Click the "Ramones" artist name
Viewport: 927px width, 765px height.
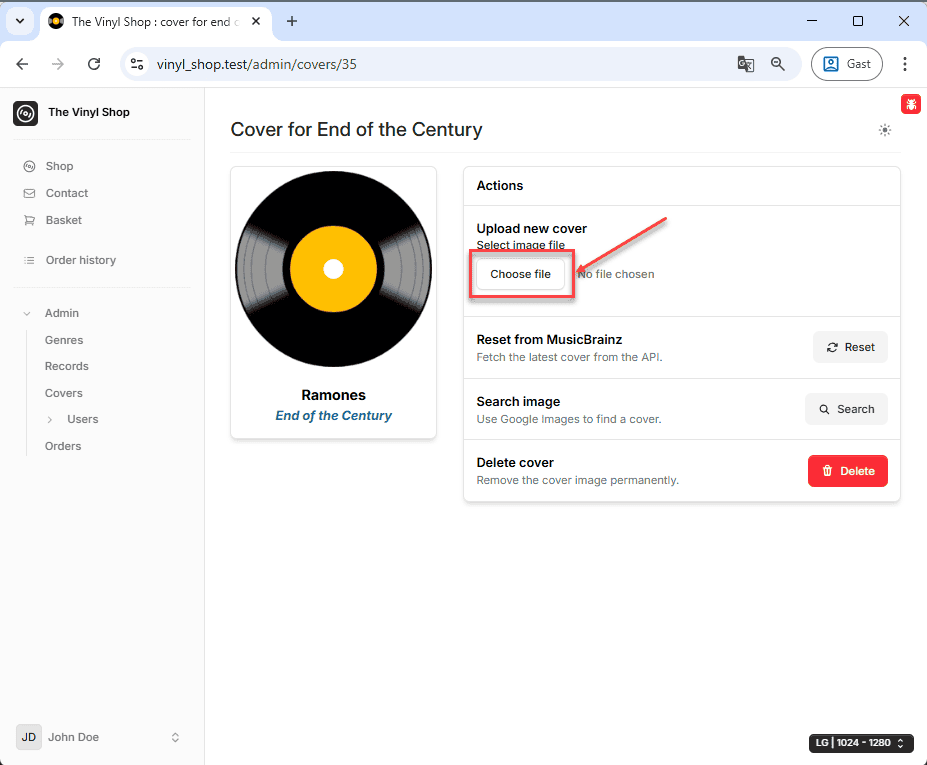click(333, 395)
